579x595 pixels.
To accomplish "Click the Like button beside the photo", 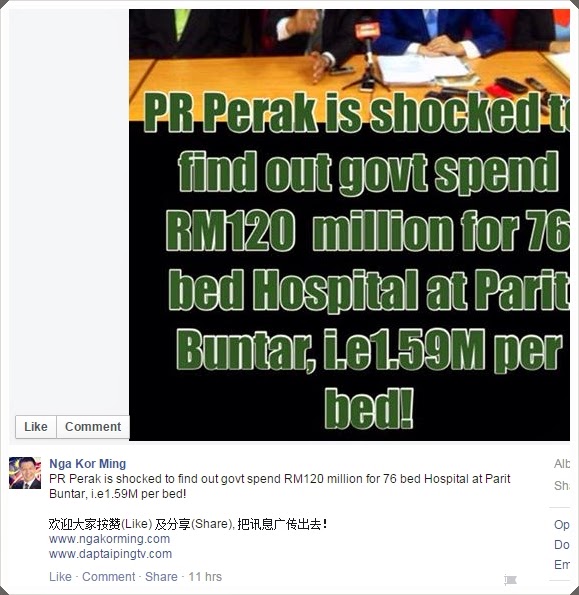I will pos(36,427).
